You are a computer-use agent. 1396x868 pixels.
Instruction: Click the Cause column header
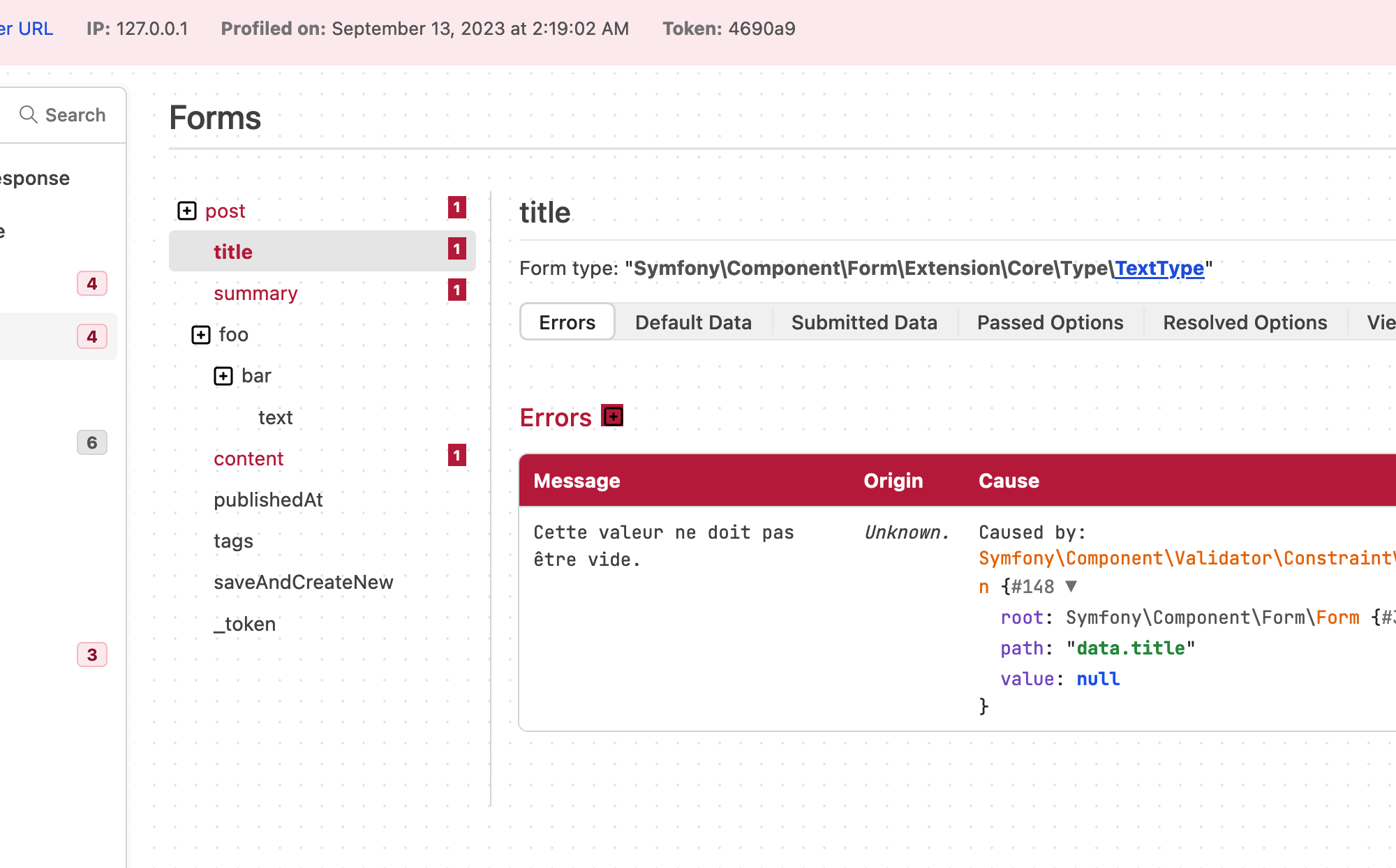(x=1009, y=480)
